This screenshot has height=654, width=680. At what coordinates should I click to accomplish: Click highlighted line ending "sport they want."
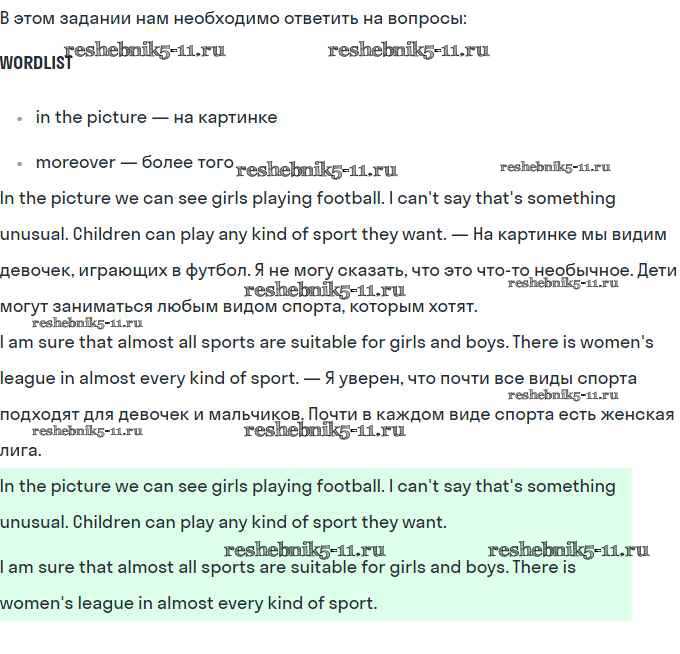coord(223,522)
